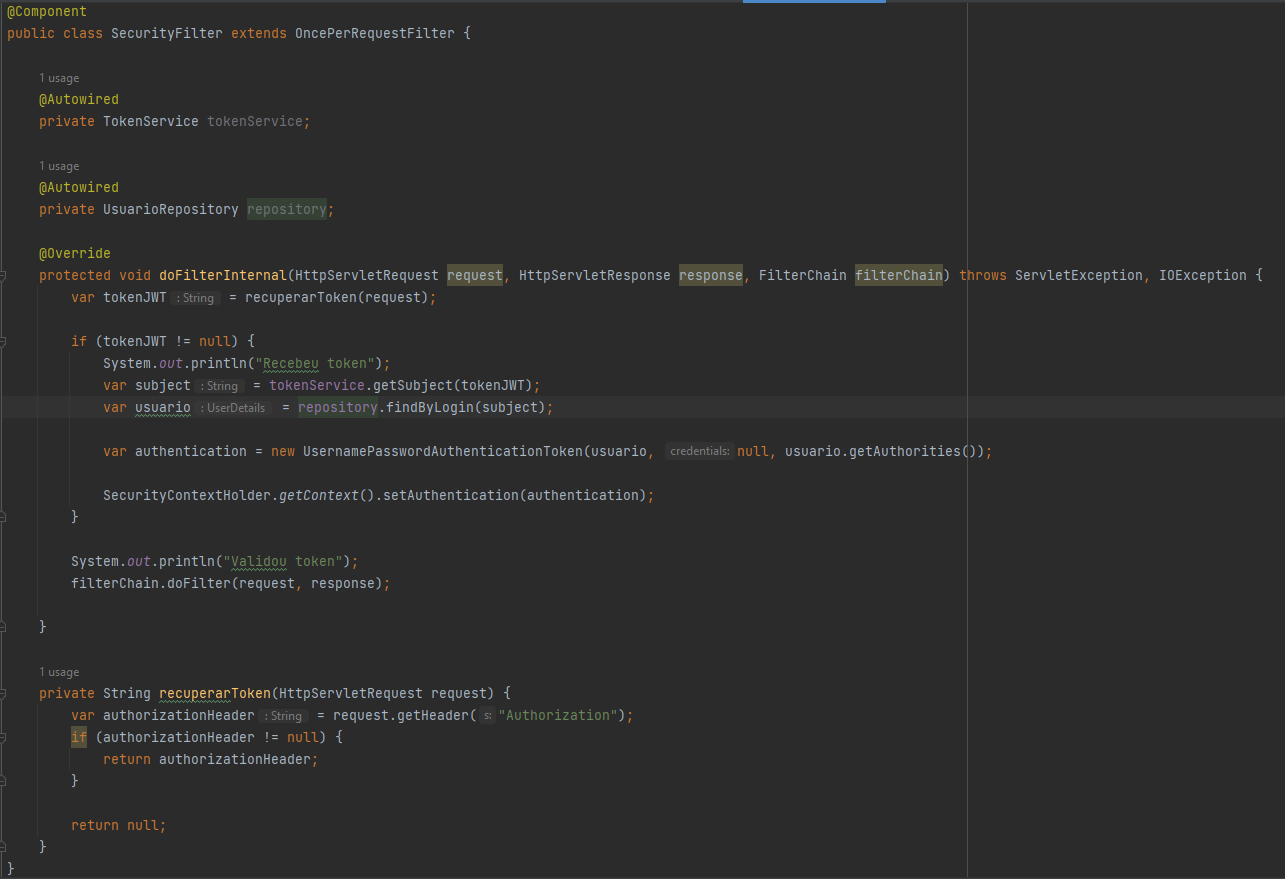Click IOException in throws clause
1285x879 pixels.
click(1203, 275)
